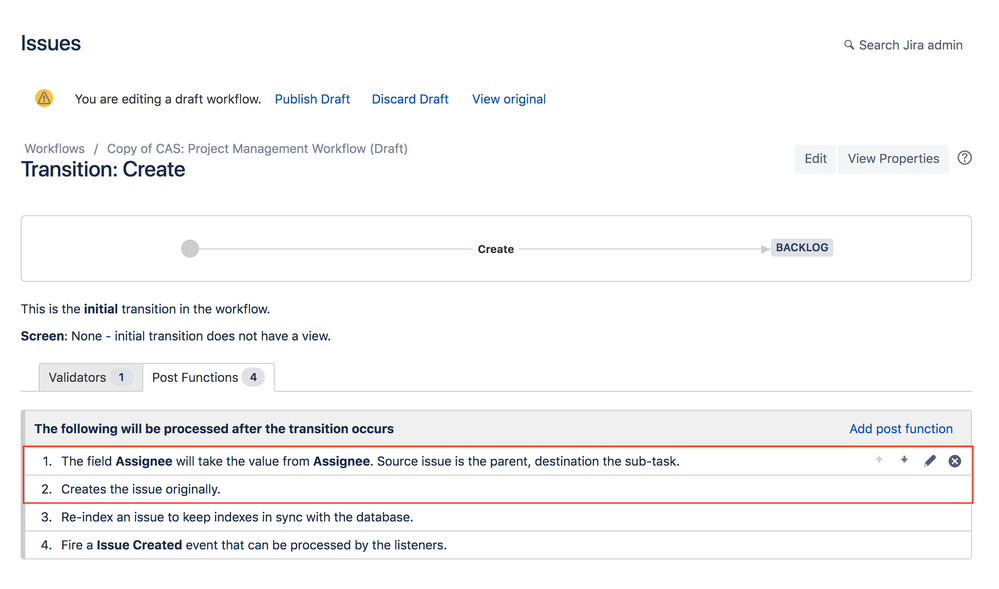Go to Workflows breadcrumb
This screenshot has height=589, width=999.
coord(55,149)
